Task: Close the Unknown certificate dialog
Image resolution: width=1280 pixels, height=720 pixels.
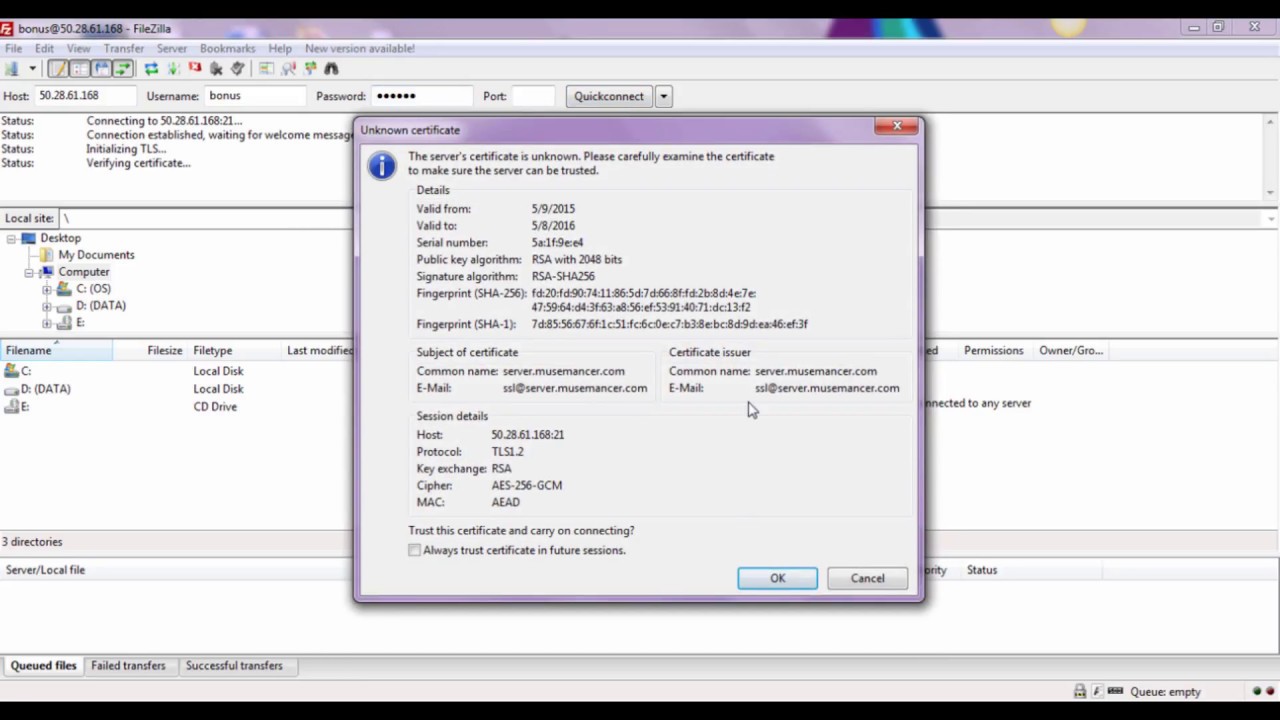Action: [897, 126]
